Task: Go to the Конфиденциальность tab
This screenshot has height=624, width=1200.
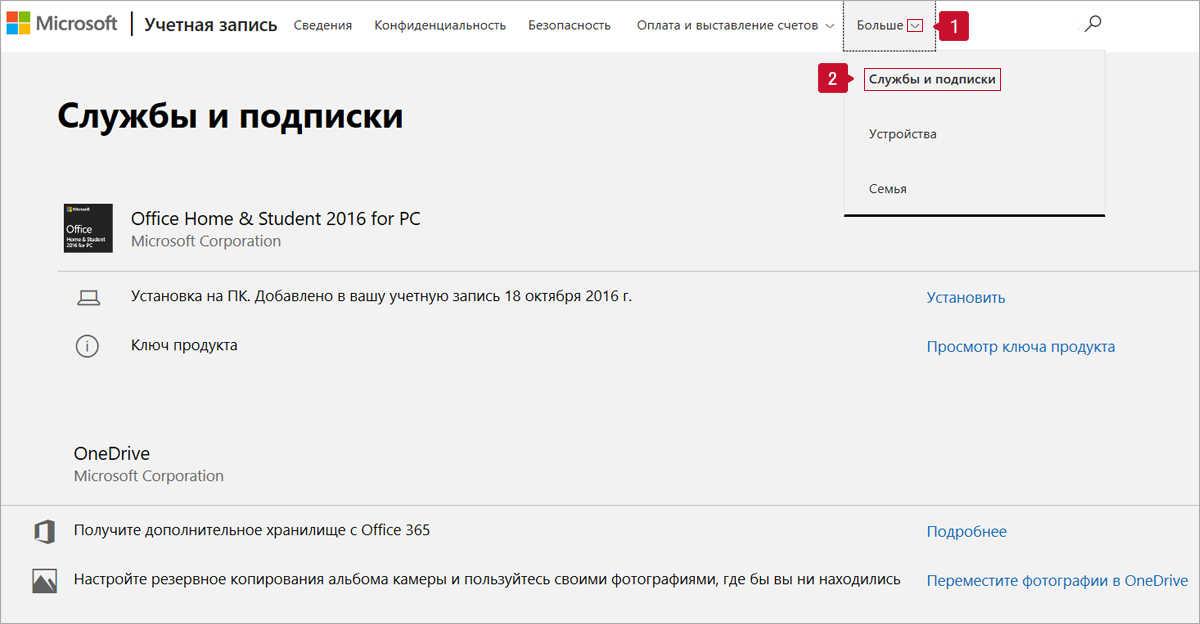Action: (x=440, y=25)
